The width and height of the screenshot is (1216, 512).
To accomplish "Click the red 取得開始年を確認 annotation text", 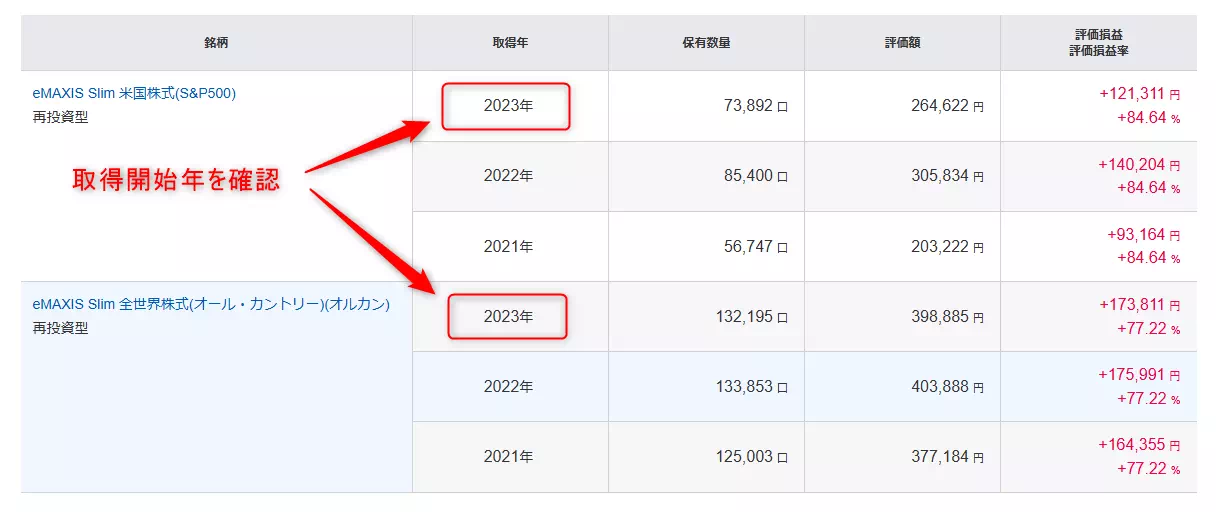I will click(176, 180).
